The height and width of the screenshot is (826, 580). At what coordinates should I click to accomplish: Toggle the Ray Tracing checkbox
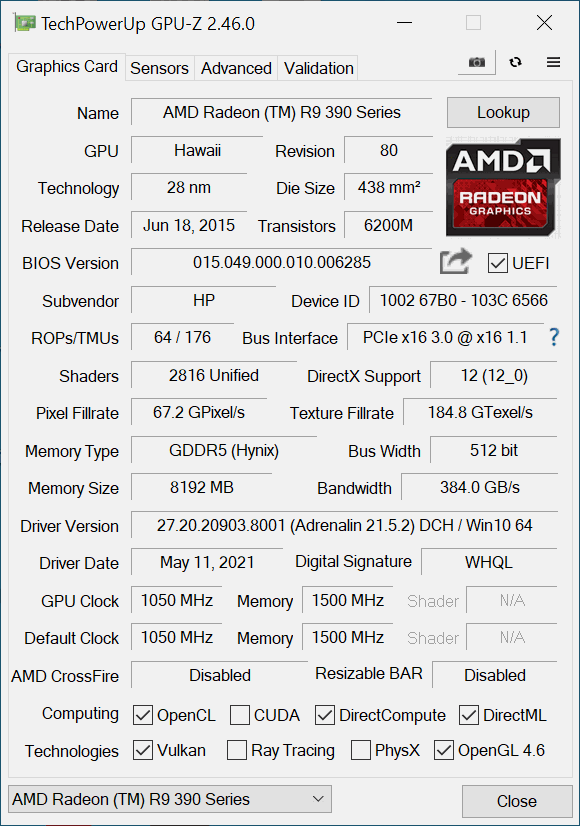(x=237, y=750)
